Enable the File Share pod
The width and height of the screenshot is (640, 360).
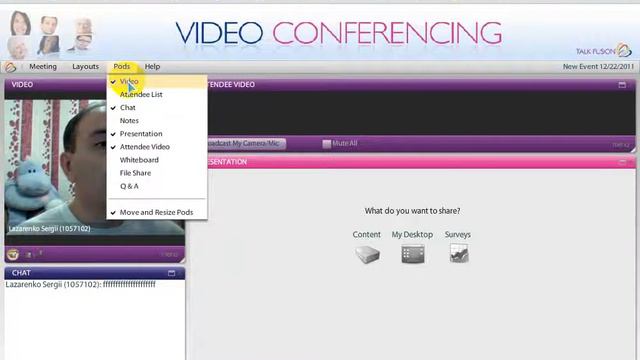(x=157, y=173)
